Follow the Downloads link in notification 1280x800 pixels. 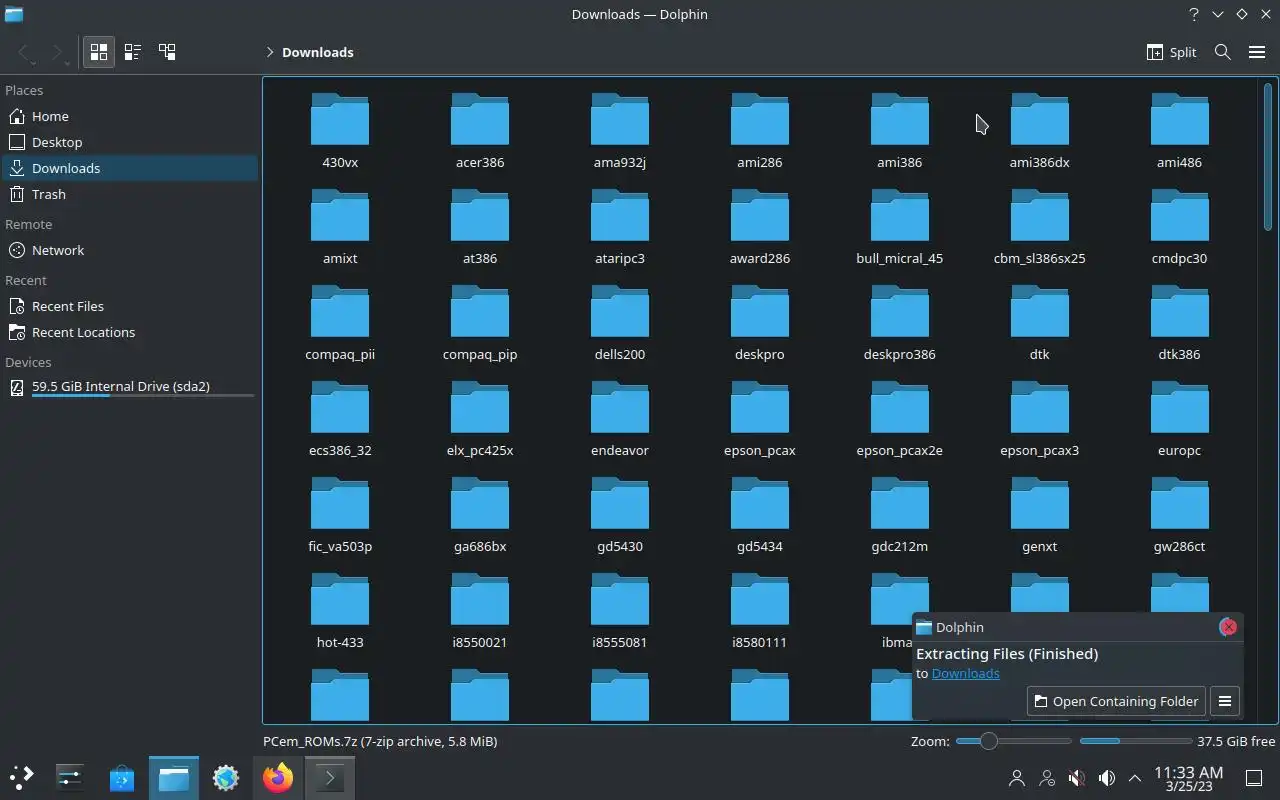coord(965,673)
